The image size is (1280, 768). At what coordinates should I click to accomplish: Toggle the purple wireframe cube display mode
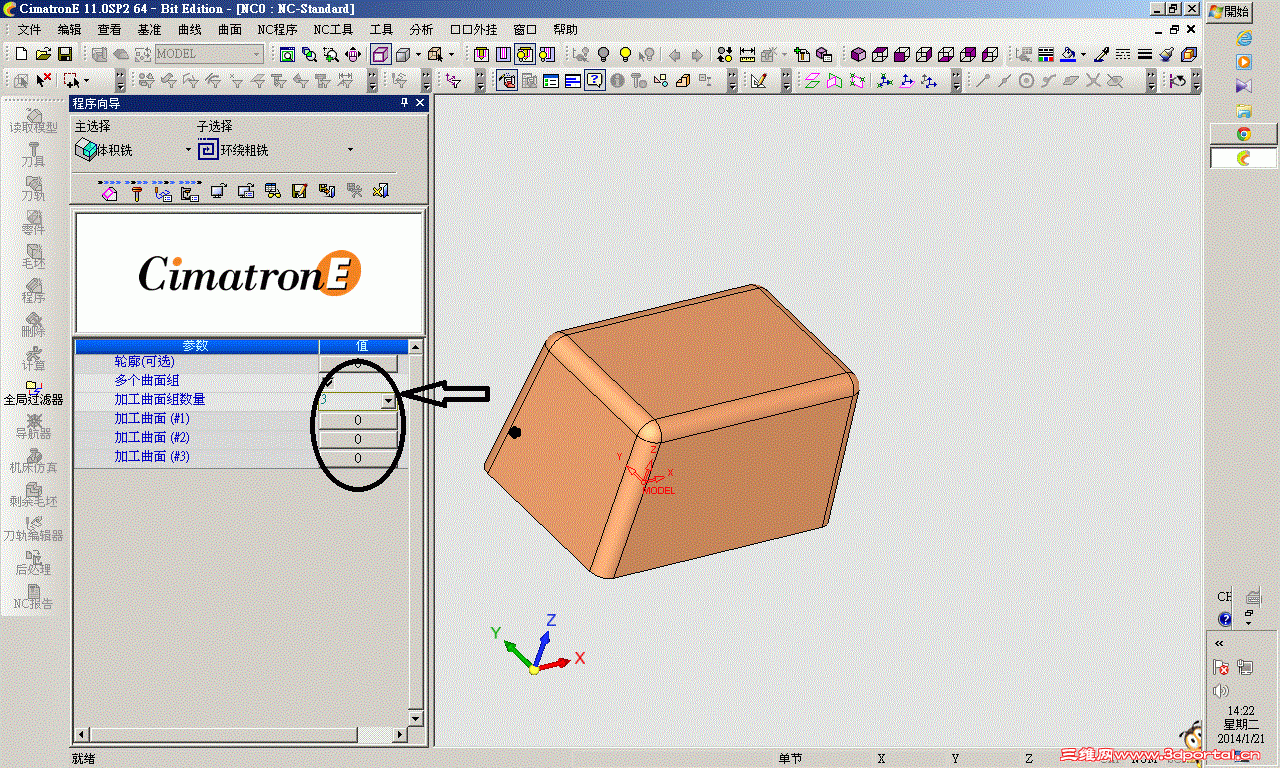[381, 54]
